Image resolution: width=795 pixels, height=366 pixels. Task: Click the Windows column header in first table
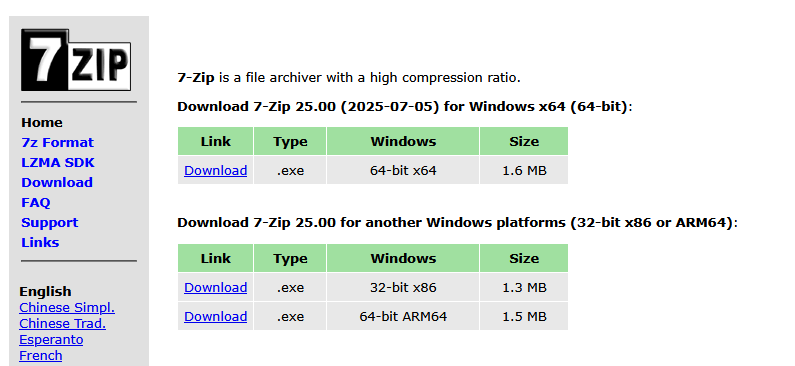[x=403, y=141]
